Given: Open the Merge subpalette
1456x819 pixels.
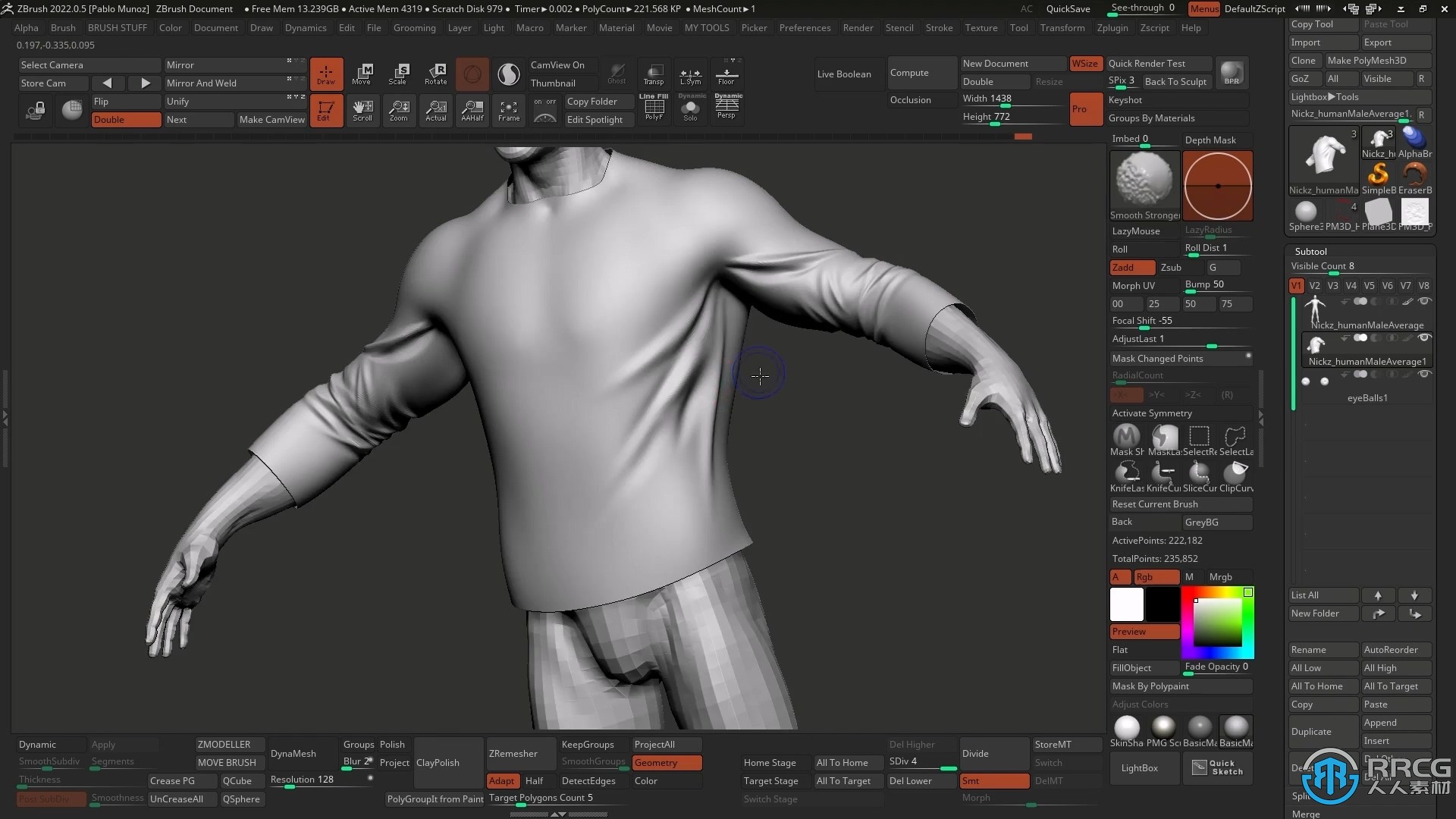Looking at the screenshot, I should click(1306, 814).
